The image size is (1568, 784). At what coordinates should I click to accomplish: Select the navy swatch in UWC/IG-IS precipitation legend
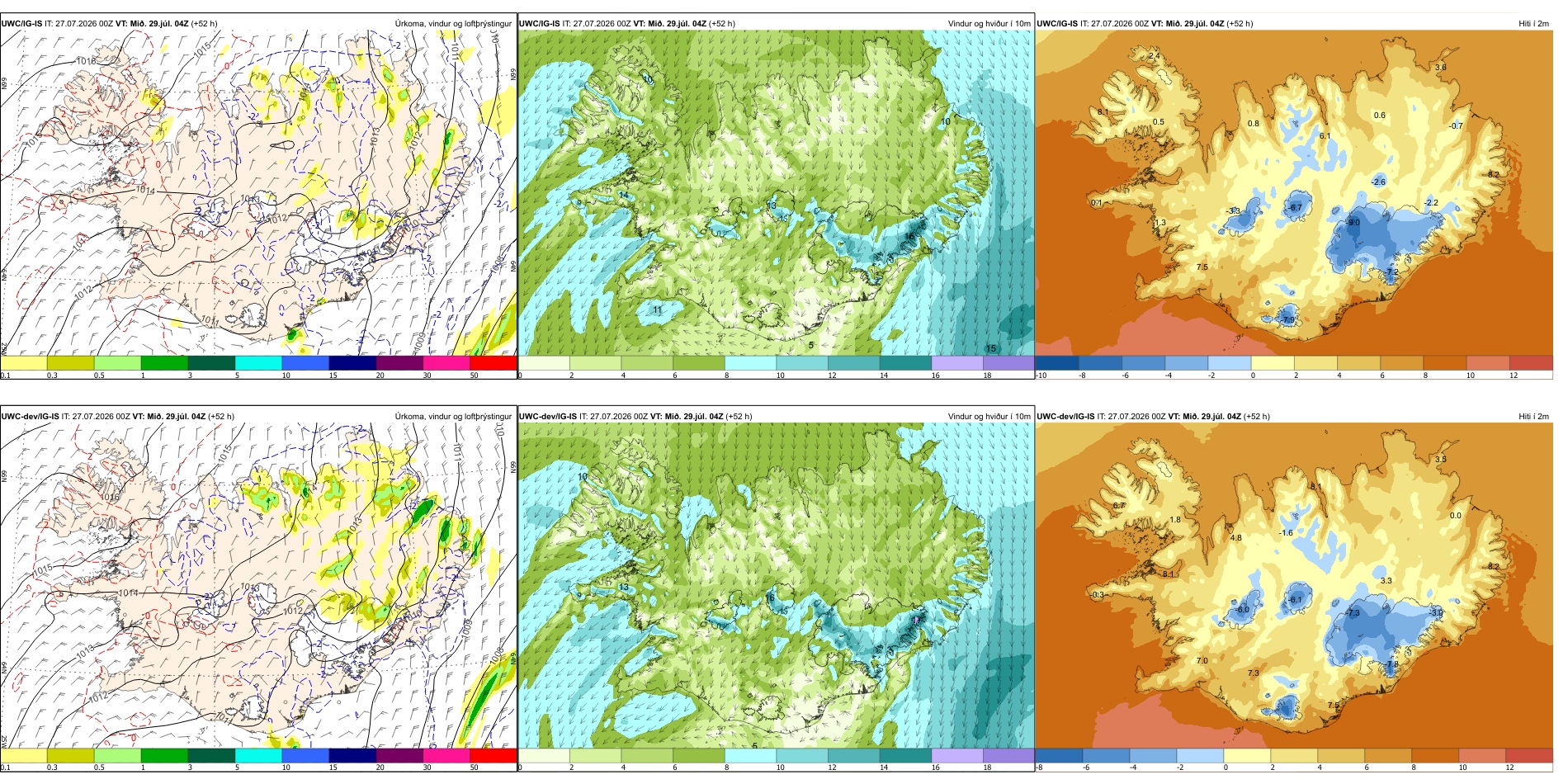[352, 362]
